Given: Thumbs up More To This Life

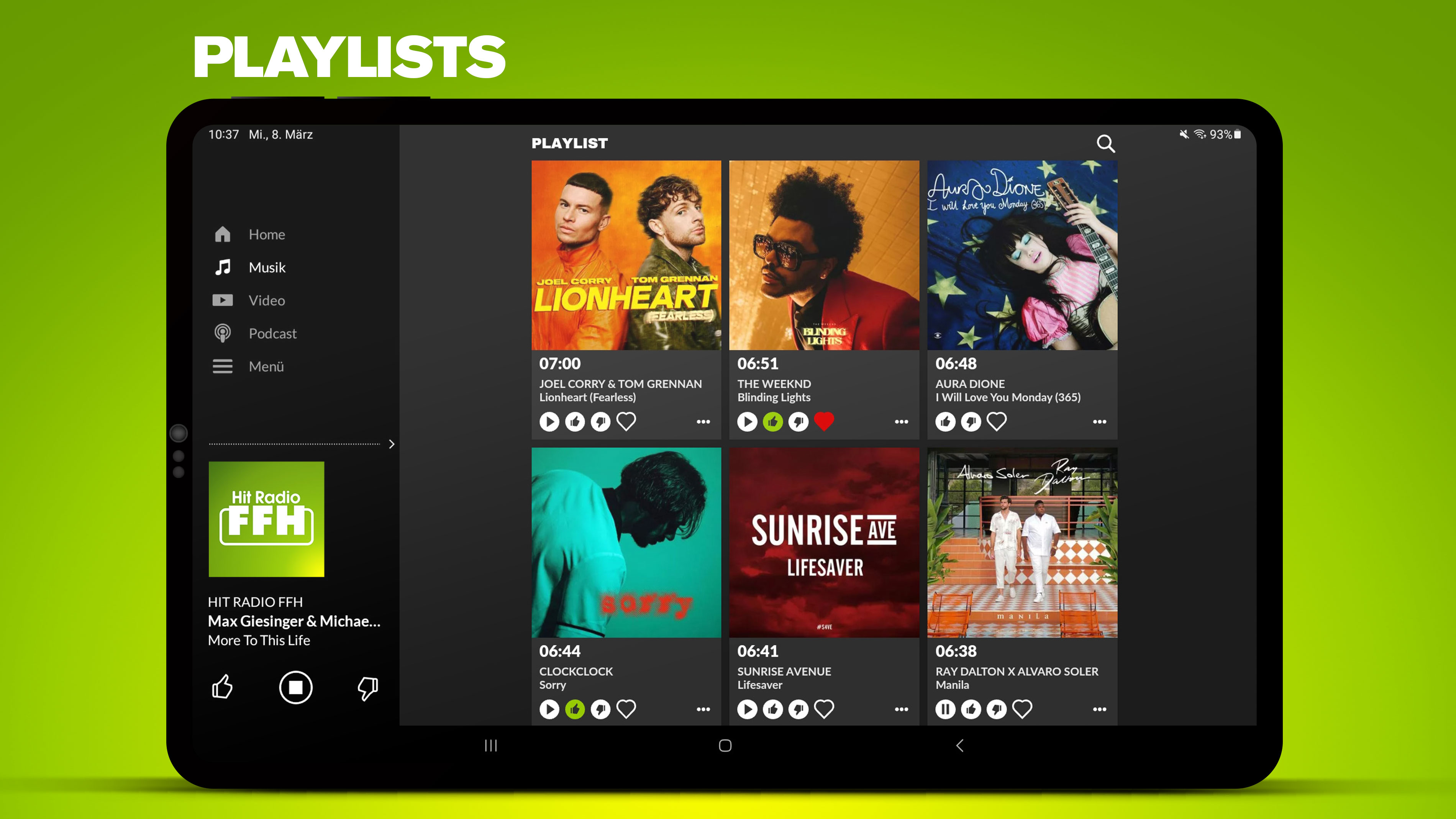Looking at the screenshot, I should [222, 687].
